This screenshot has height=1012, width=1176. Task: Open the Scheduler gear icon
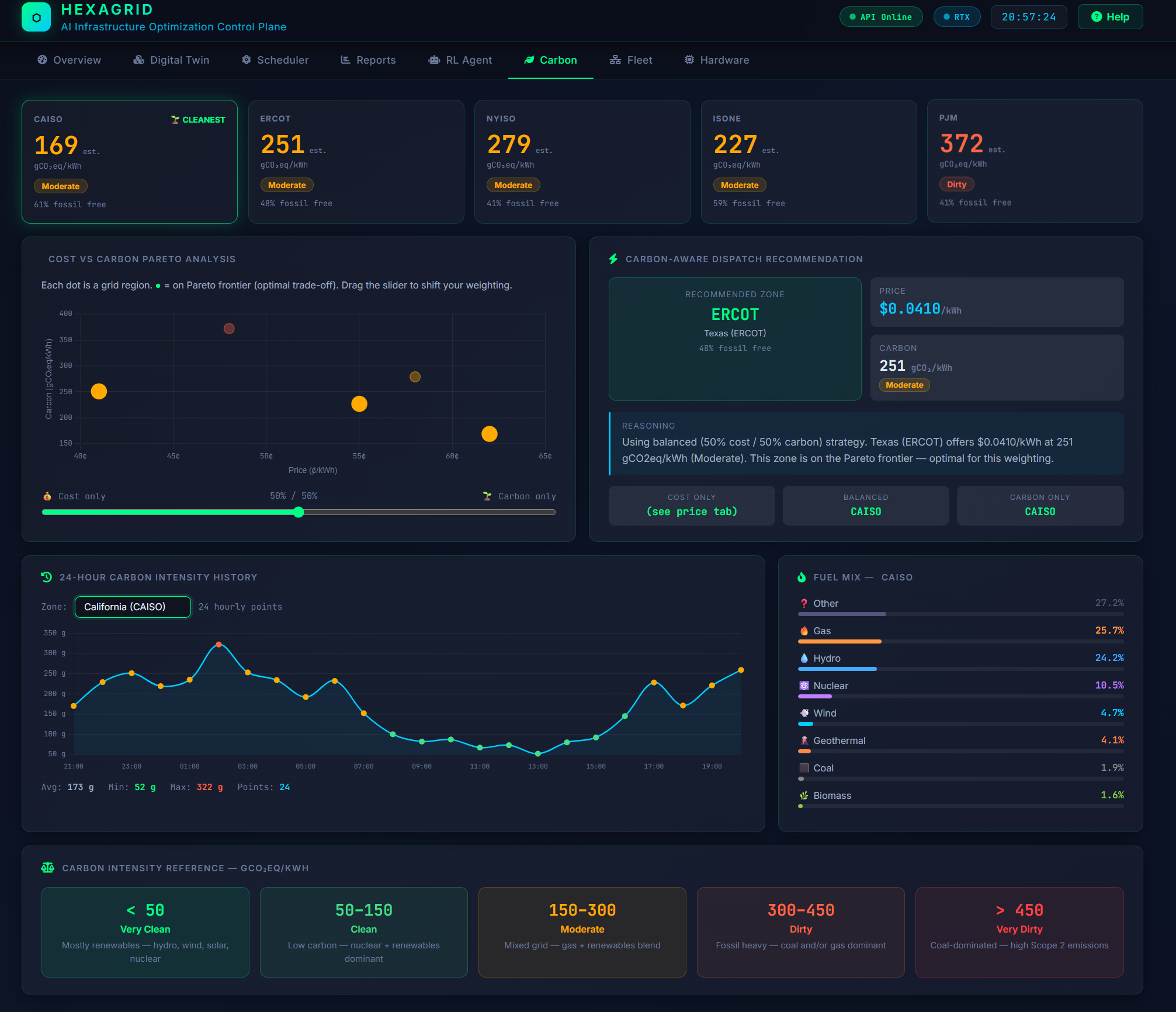(247, 60)
